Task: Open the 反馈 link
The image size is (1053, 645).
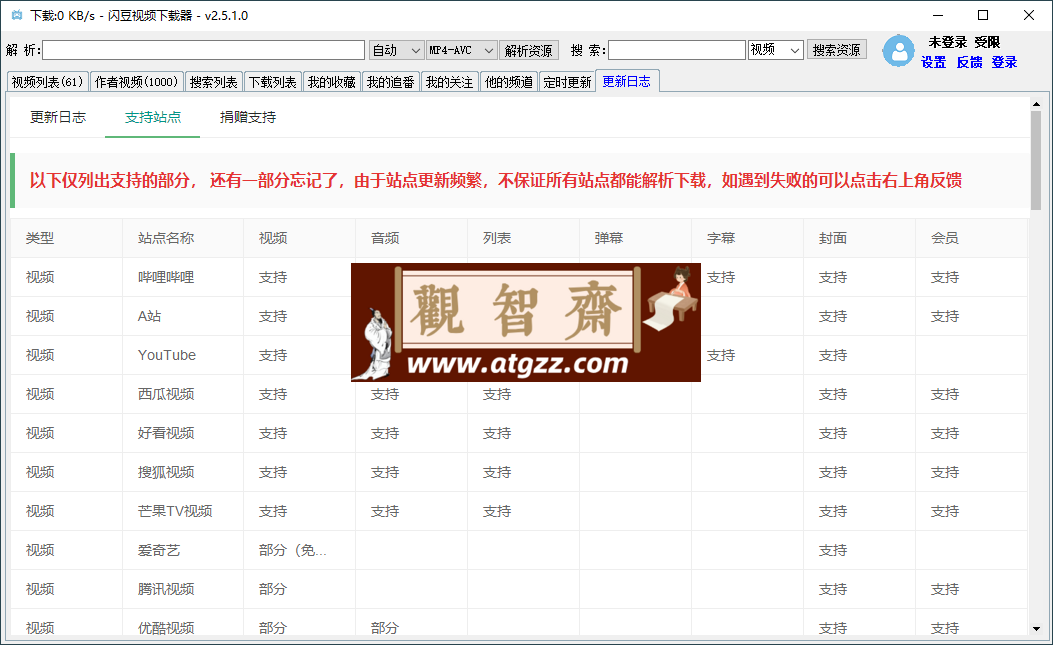Action: (x=969, y=62)
